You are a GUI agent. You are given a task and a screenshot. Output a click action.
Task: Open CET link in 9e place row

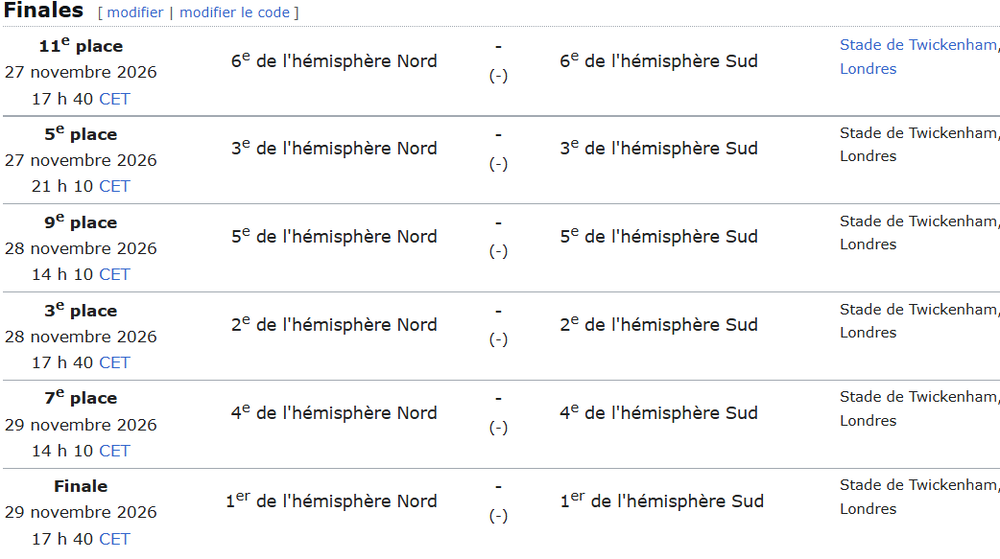tap(115, 274)
